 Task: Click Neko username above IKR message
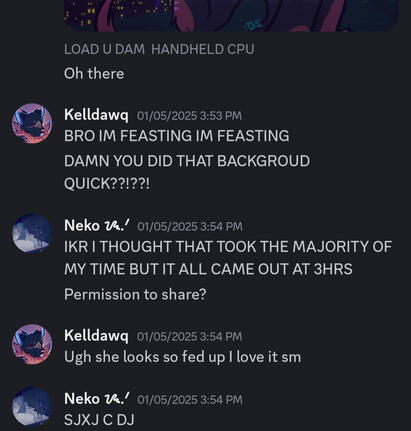[97, 226]
